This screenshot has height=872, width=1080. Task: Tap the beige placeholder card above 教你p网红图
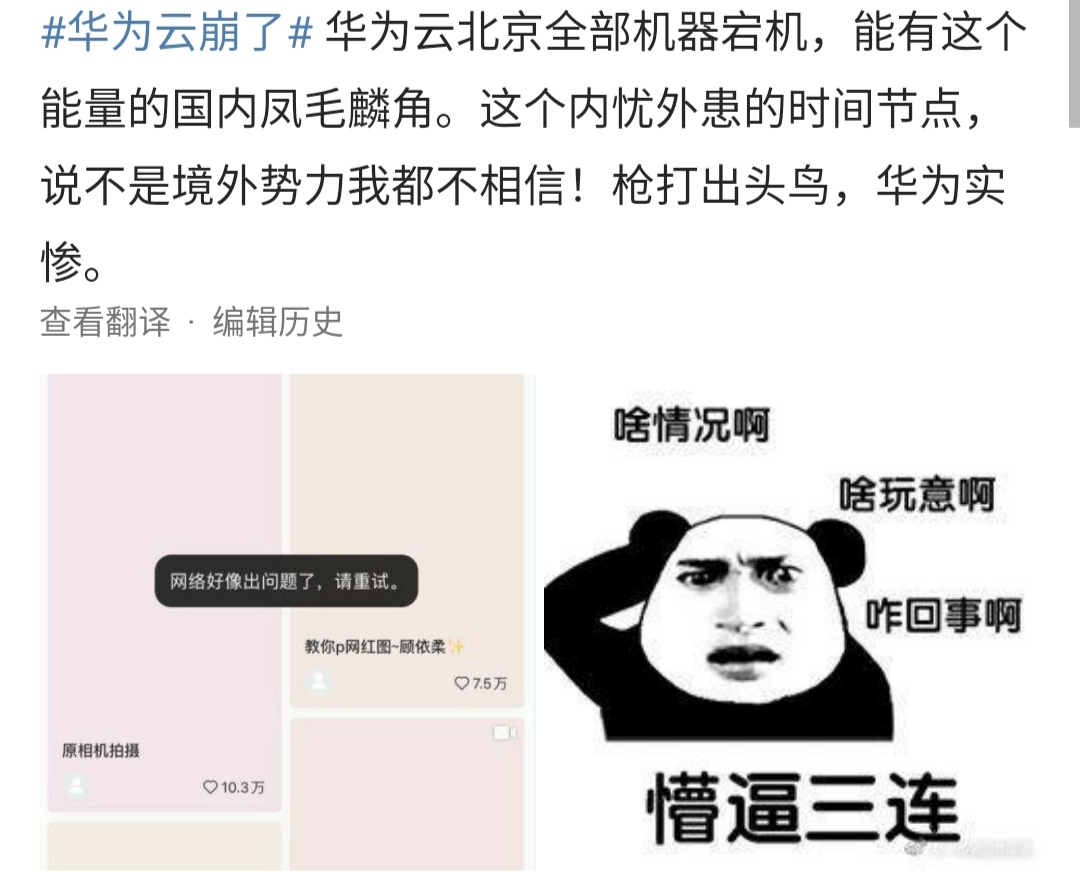pos(407,463)
